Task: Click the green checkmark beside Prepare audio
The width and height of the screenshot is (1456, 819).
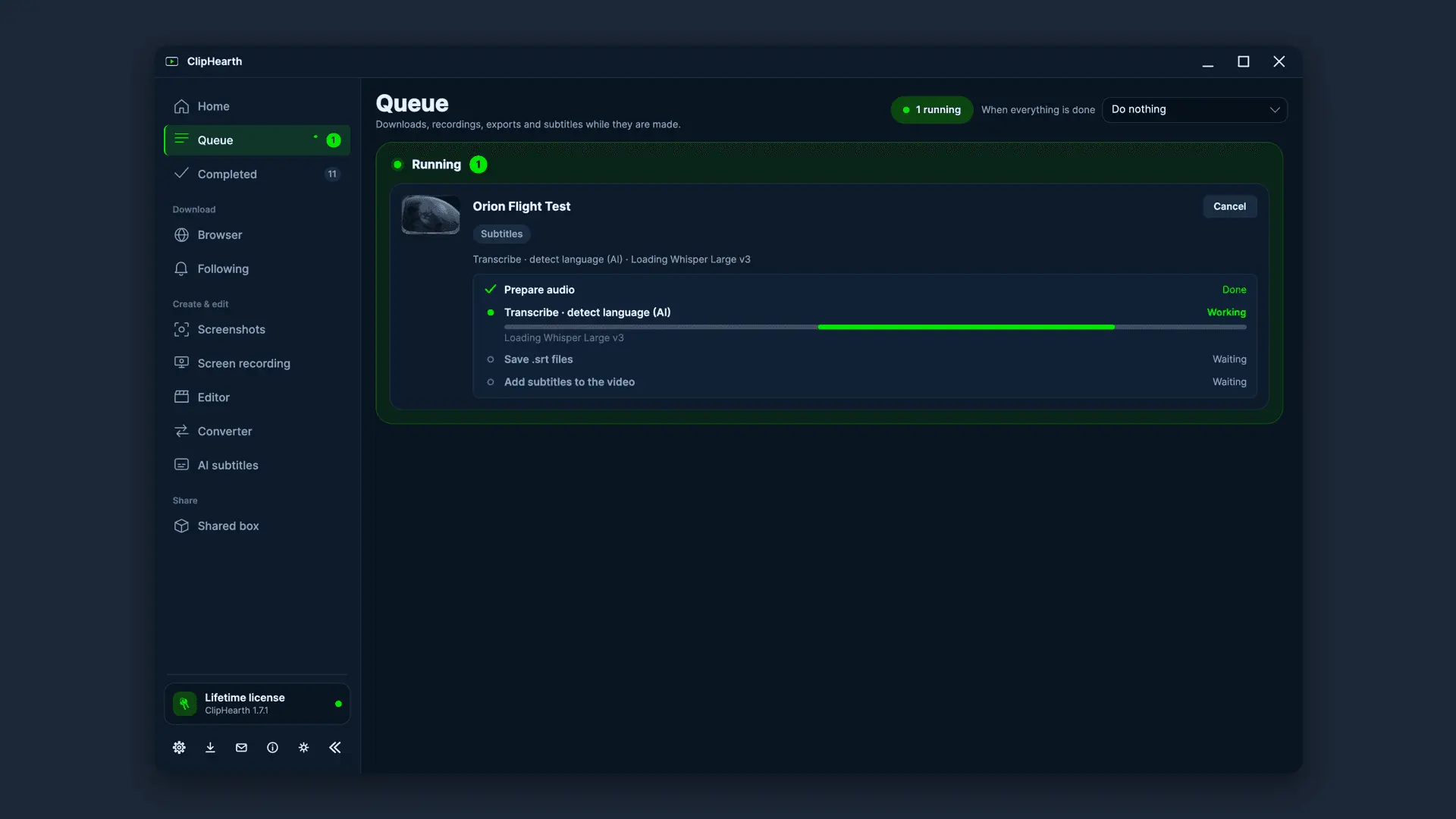Action: point(490,289)
